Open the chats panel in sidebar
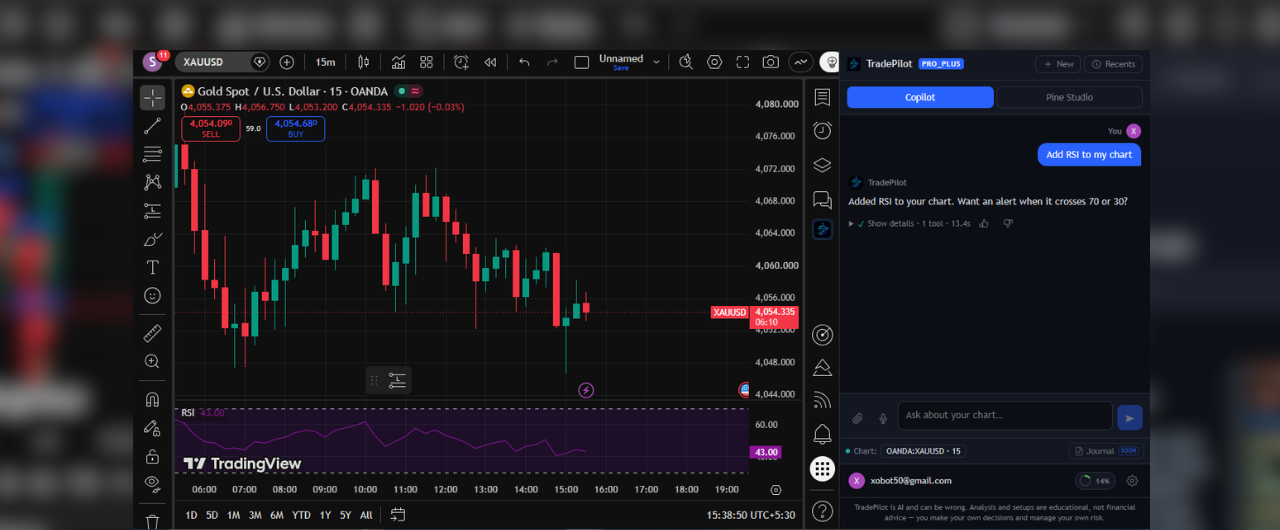This screenshot has width=1280, height=530. [822, 199]
